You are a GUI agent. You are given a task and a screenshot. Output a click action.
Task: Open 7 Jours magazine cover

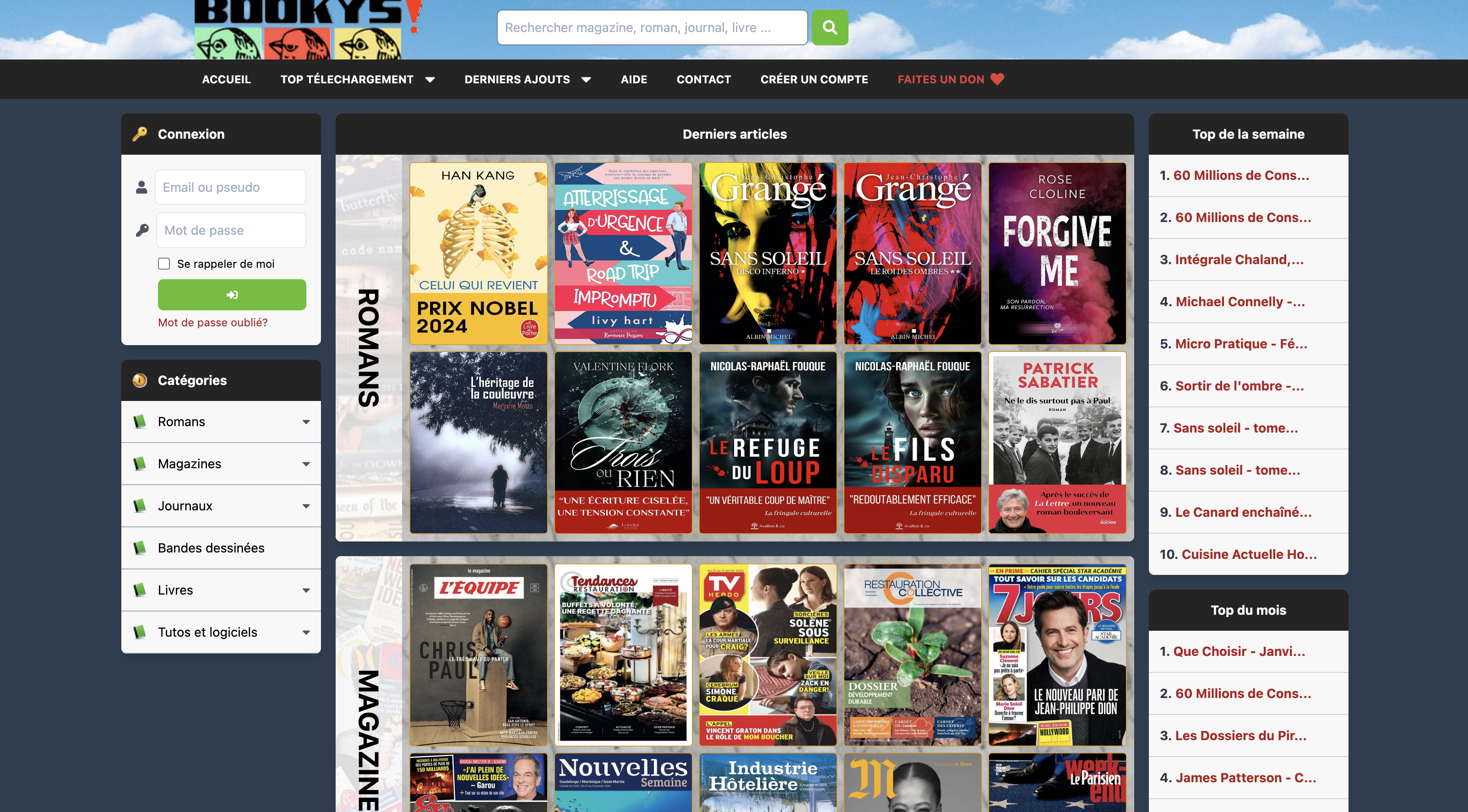[1057, 655]
